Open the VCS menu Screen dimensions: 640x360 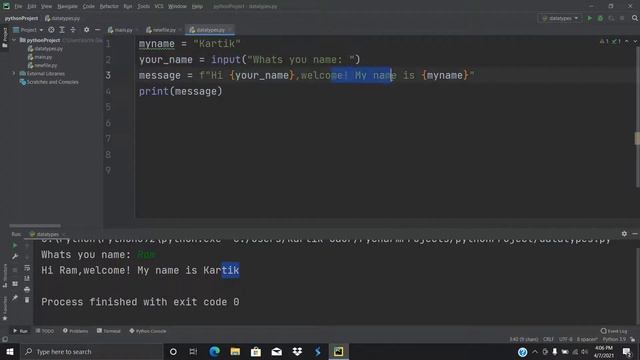[159, 6]
